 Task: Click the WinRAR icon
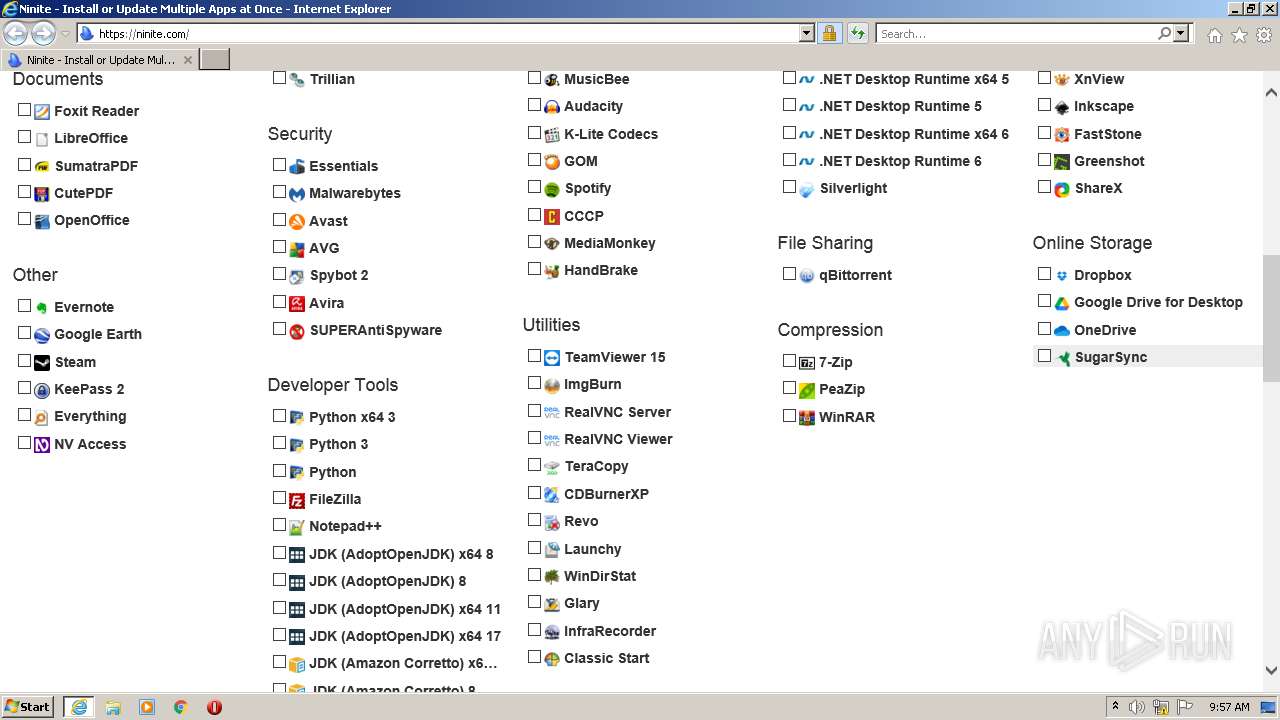point(807,418)
